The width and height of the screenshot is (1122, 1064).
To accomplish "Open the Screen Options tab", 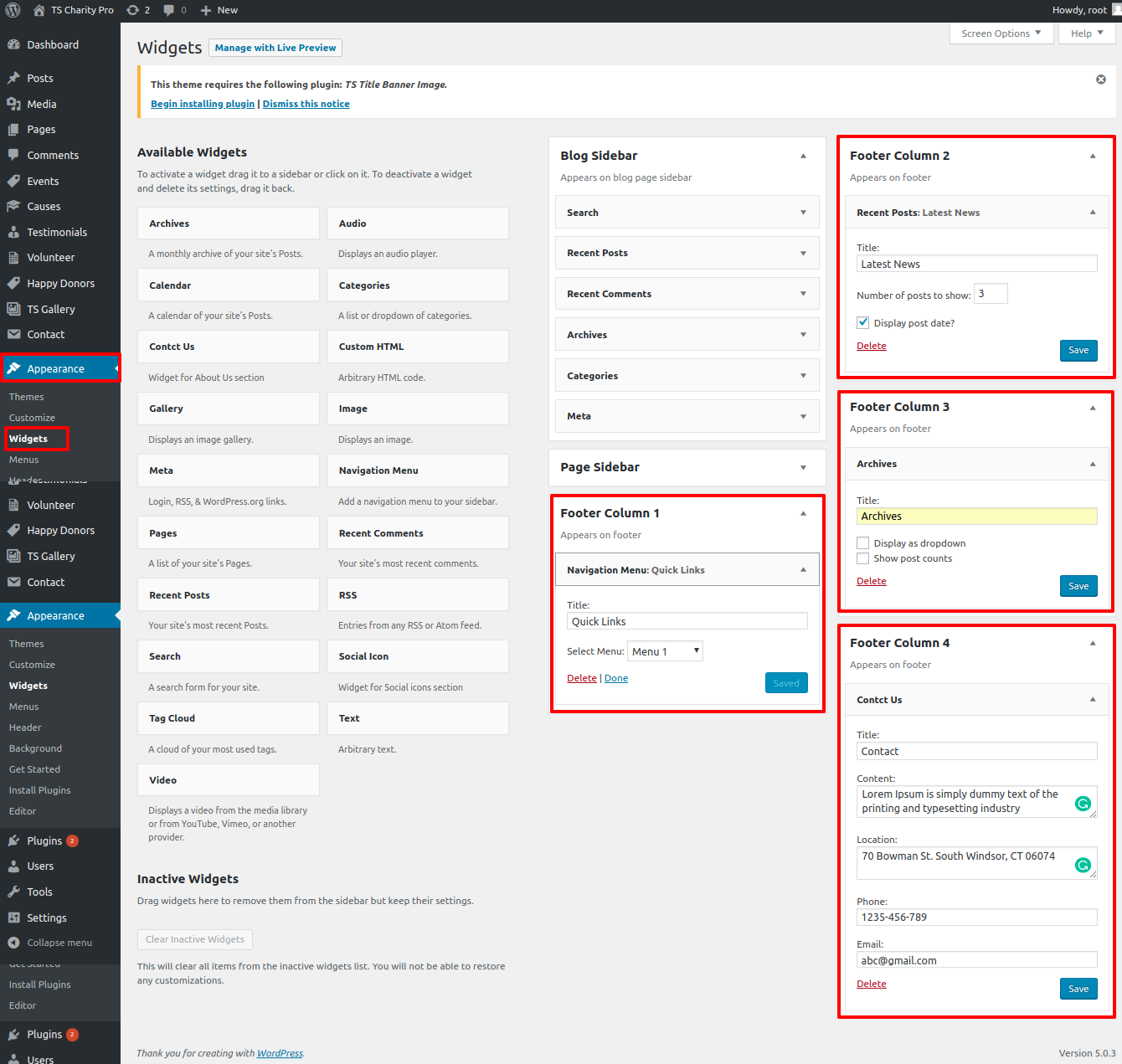I will 1001,33.
